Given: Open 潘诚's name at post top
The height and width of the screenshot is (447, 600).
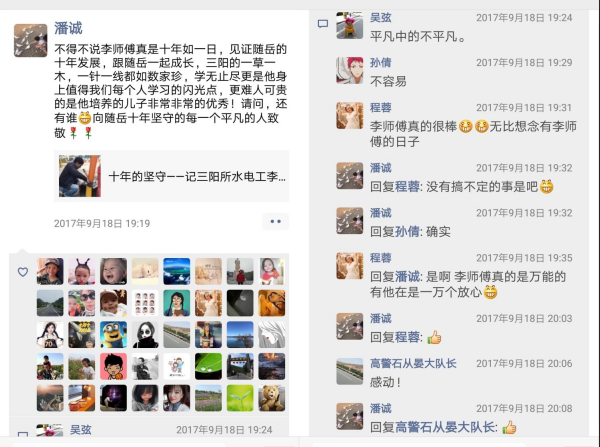Looking at the screenshot, I should [68, 28].
